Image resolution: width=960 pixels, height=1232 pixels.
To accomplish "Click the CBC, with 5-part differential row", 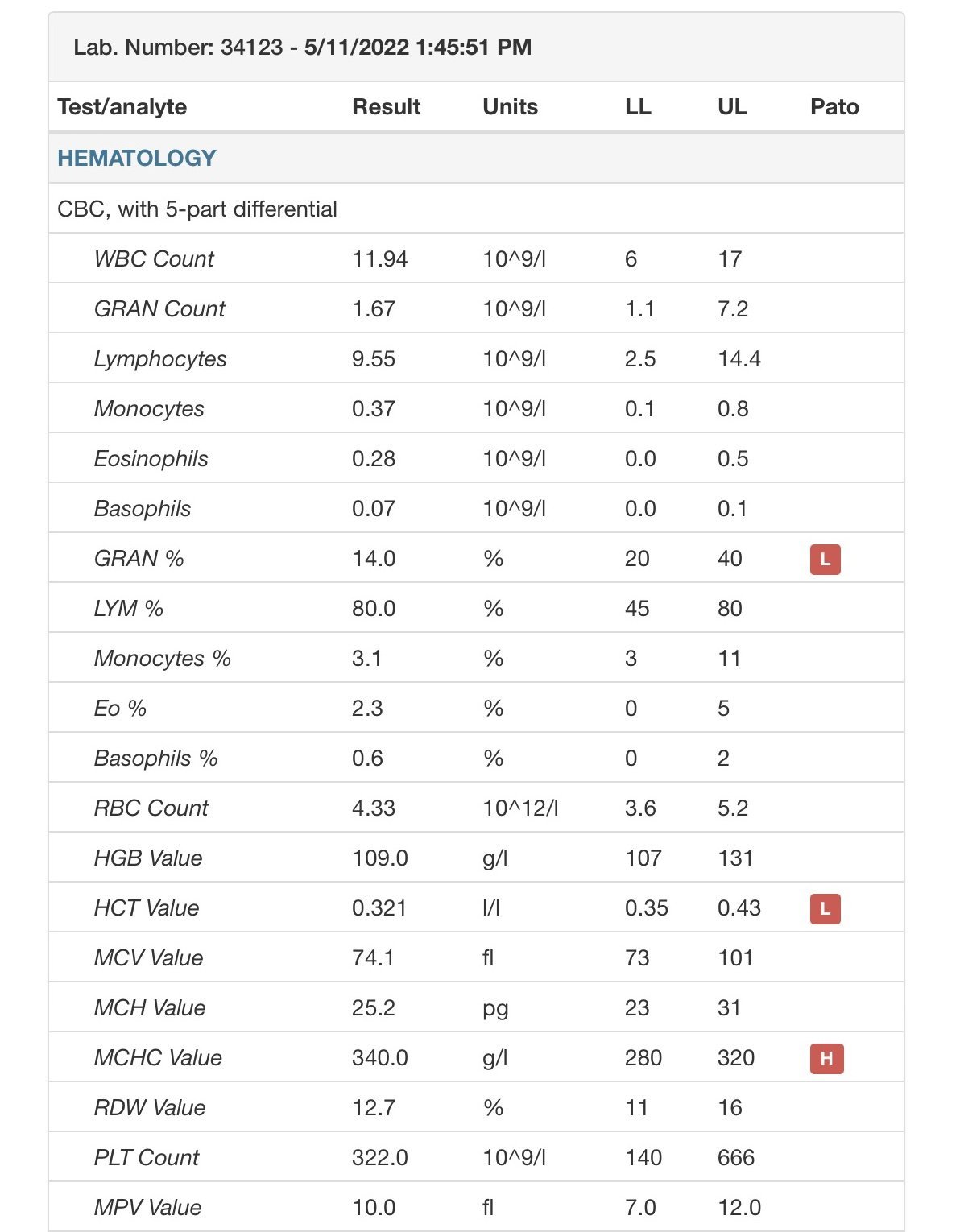I will 197,209.
